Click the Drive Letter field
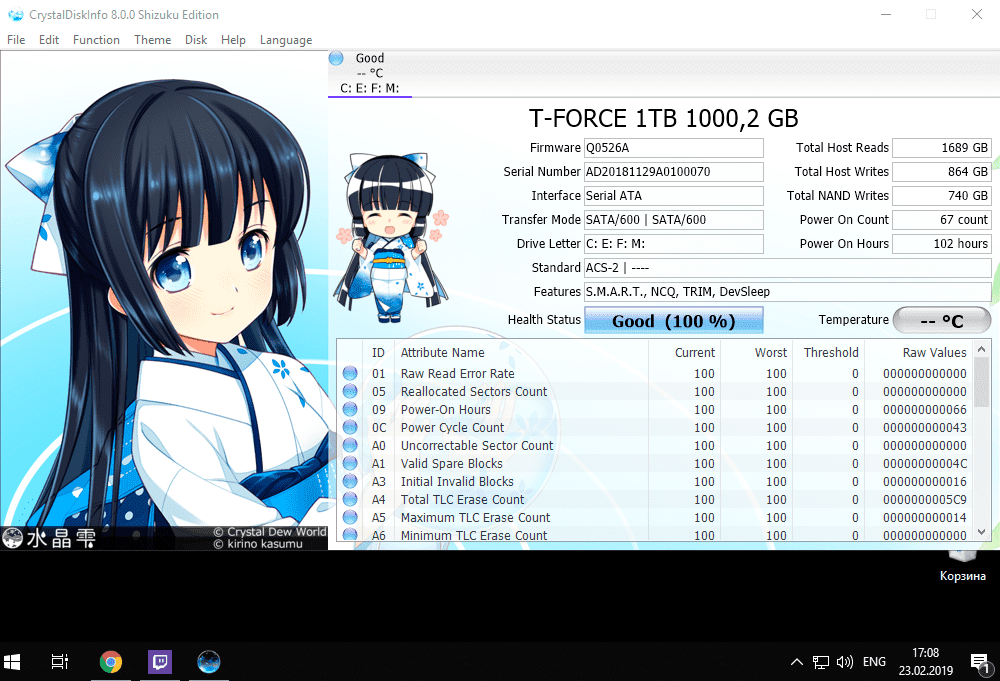The height and width of the screenshot is (681, 1000). tap(673, 244)
